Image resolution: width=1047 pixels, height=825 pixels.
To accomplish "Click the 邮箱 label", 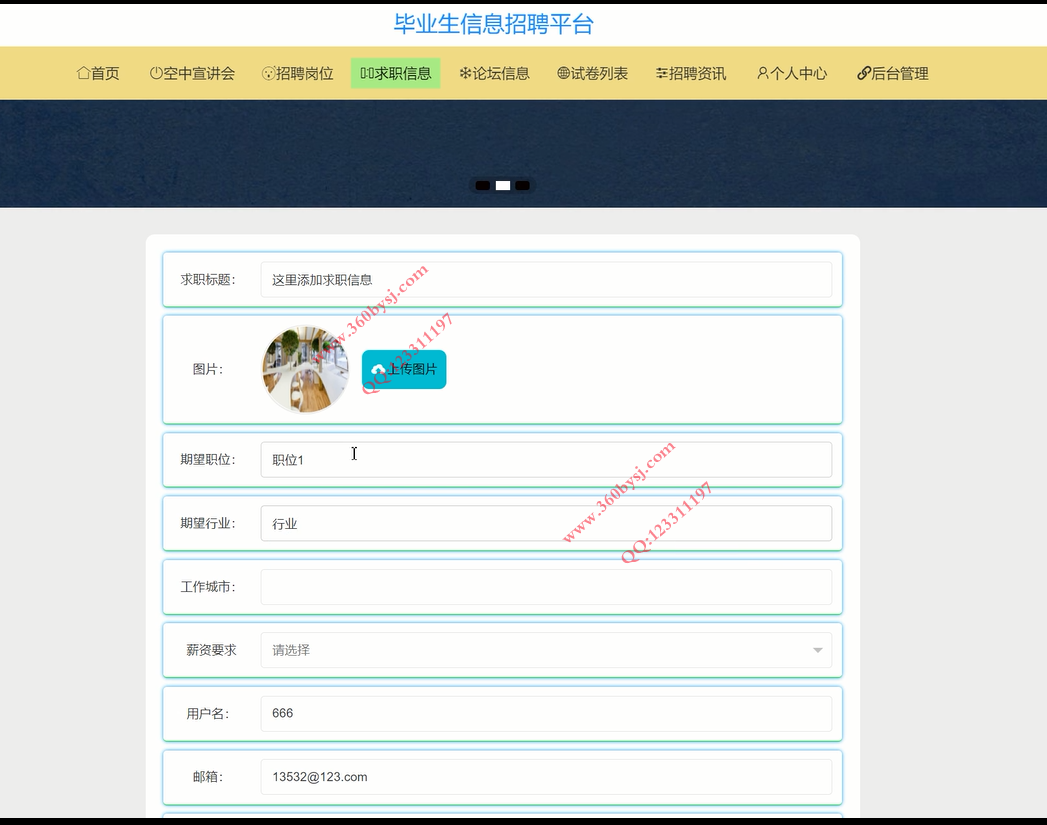I will (x=208, y=777).
